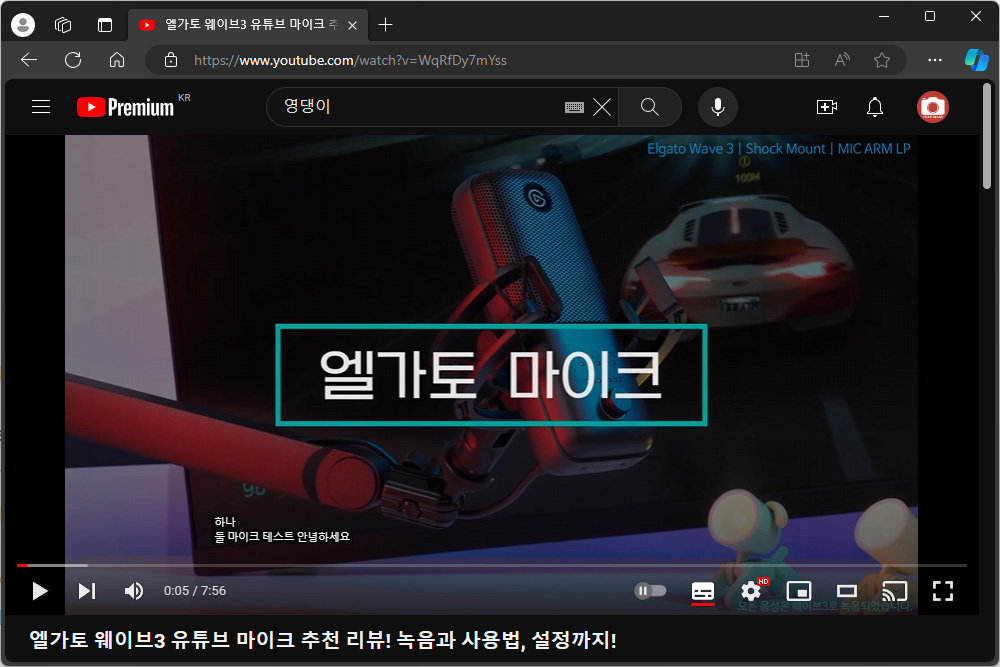Click the page vertical scrollbar
Screen dimensions: 1000x667
click(987, 136)
